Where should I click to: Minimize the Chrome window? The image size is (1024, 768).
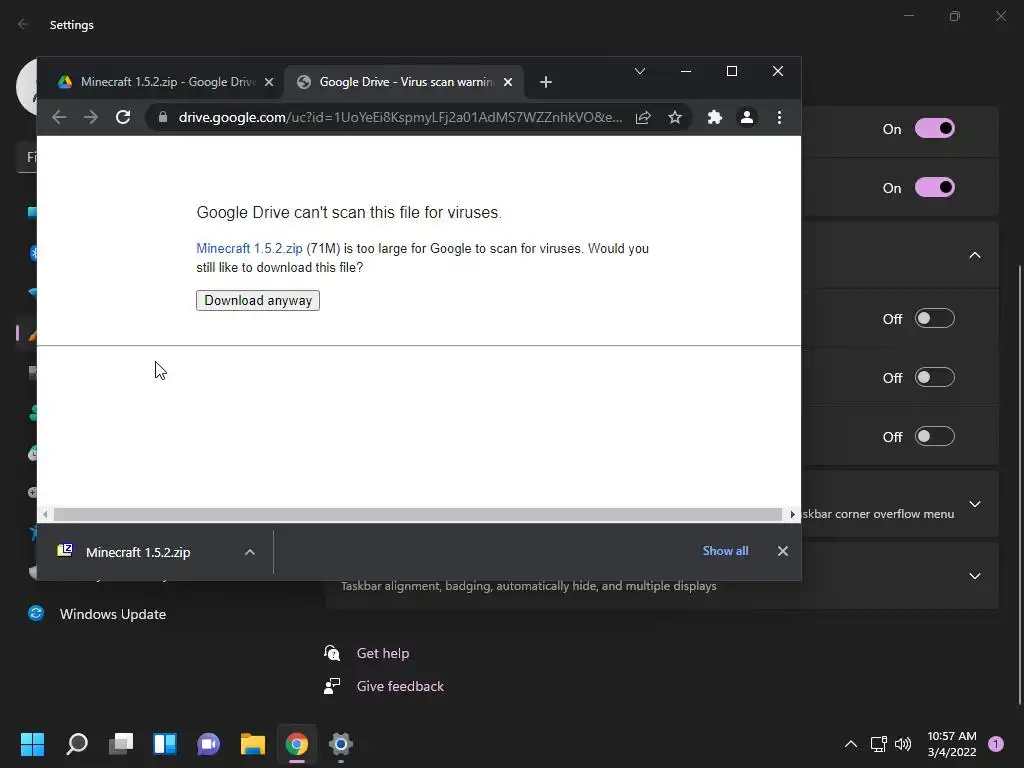point(686,71)
